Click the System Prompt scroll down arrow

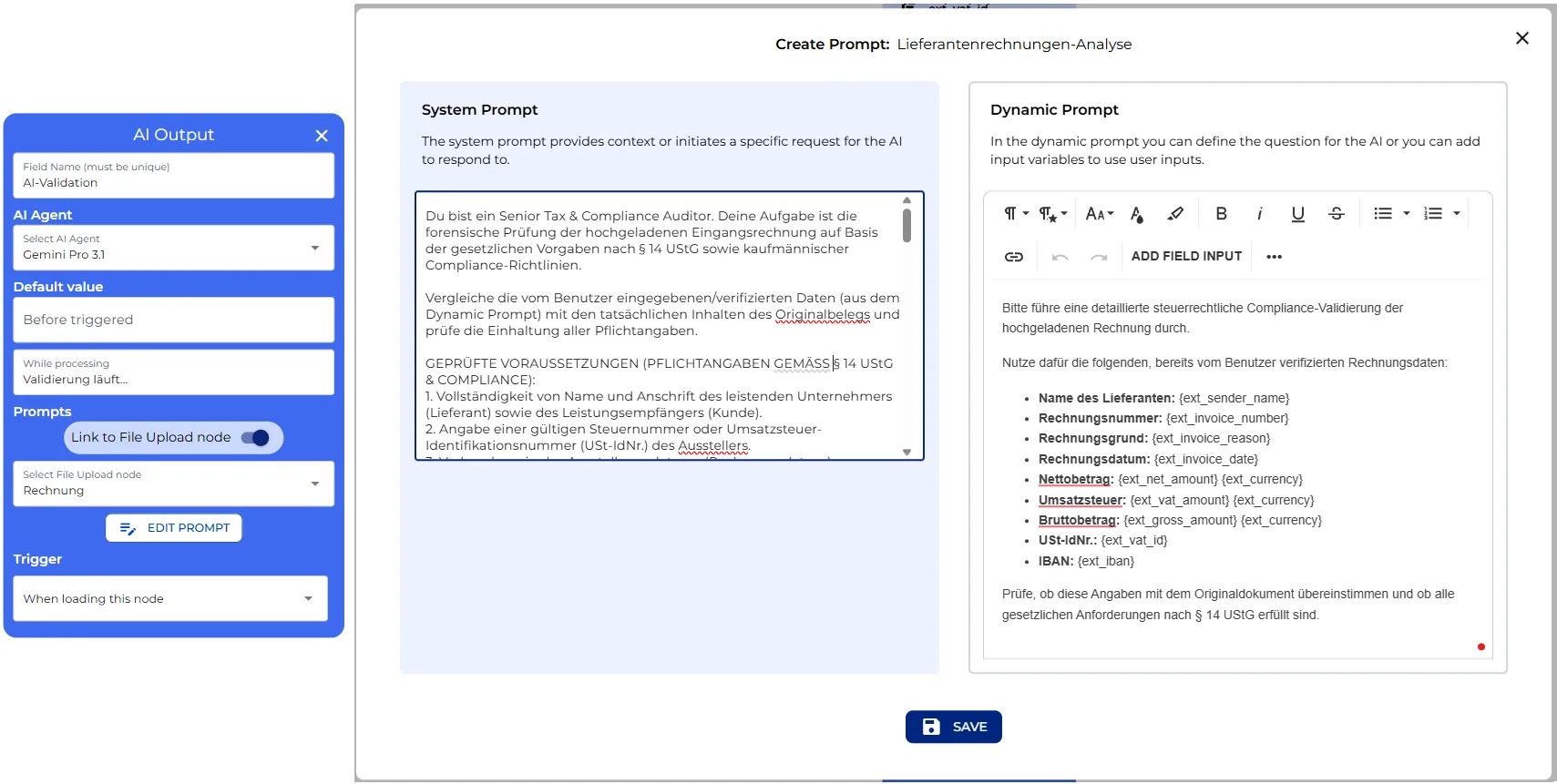point(907,452)
